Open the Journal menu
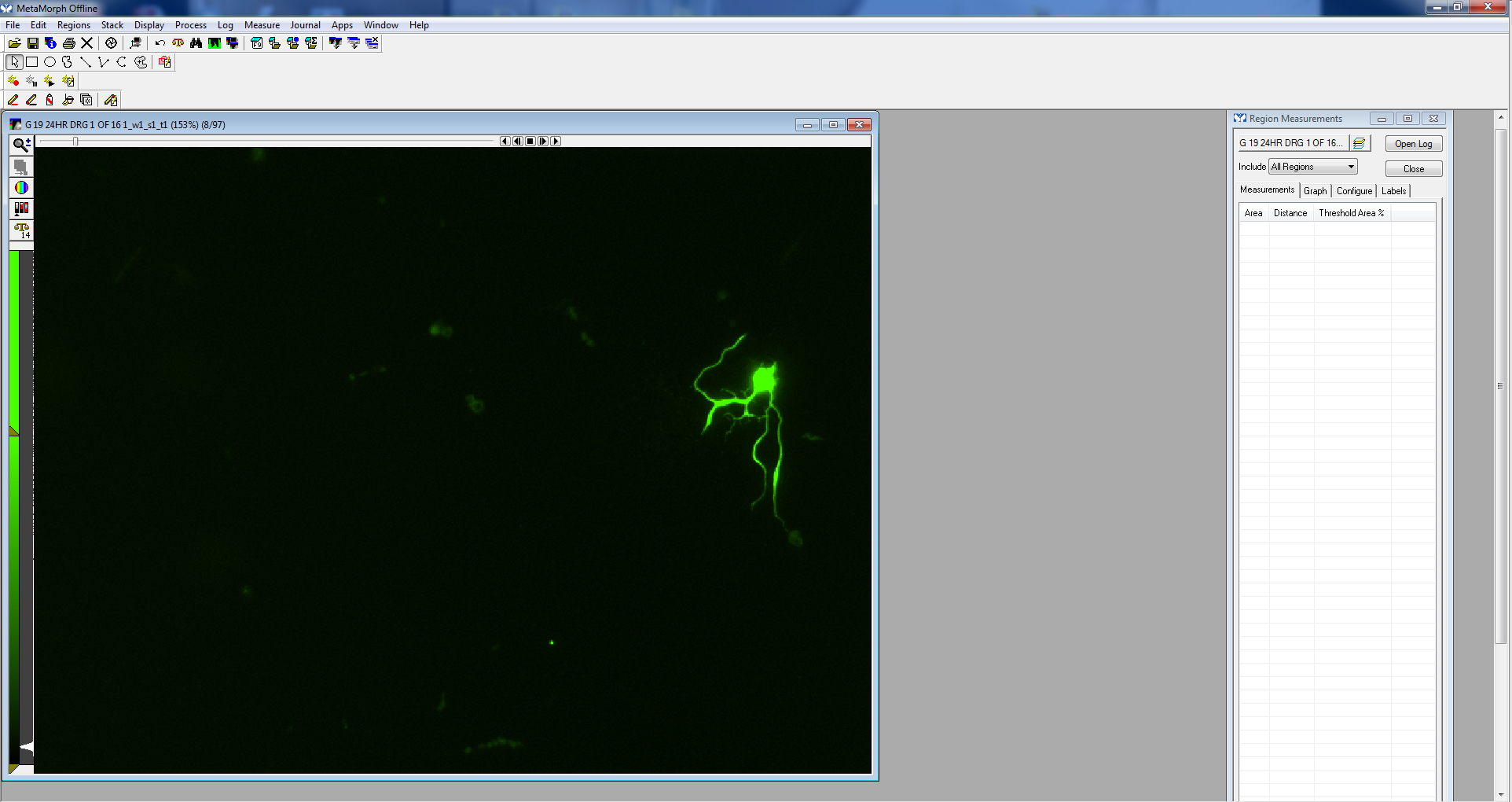The width and height of the screenshot is (1512, 802). [305, 25]
